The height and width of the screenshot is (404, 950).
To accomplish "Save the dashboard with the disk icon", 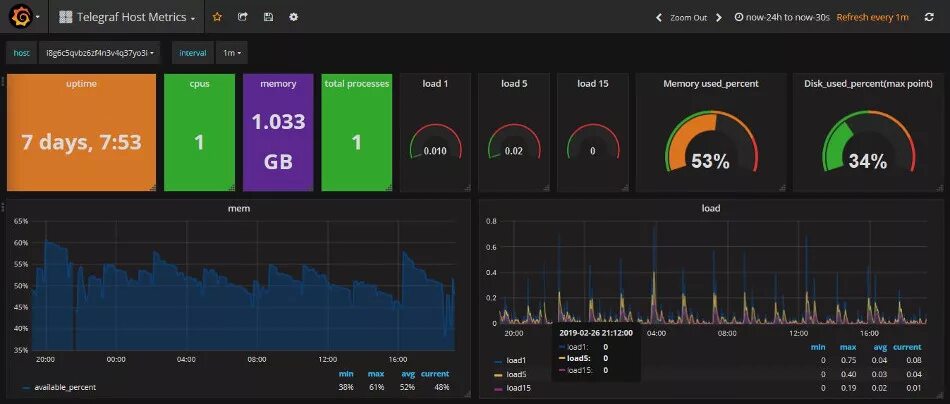I will [268, 17].
